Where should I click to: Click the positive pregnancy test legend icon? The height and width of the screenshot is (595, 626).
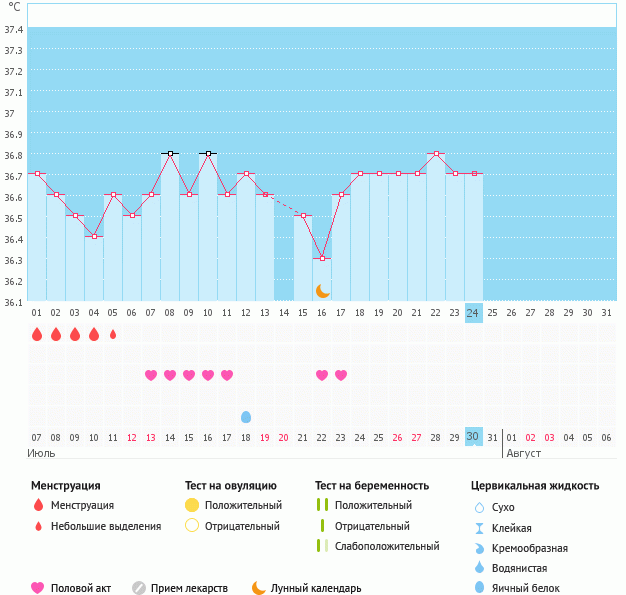coord(322,505)
